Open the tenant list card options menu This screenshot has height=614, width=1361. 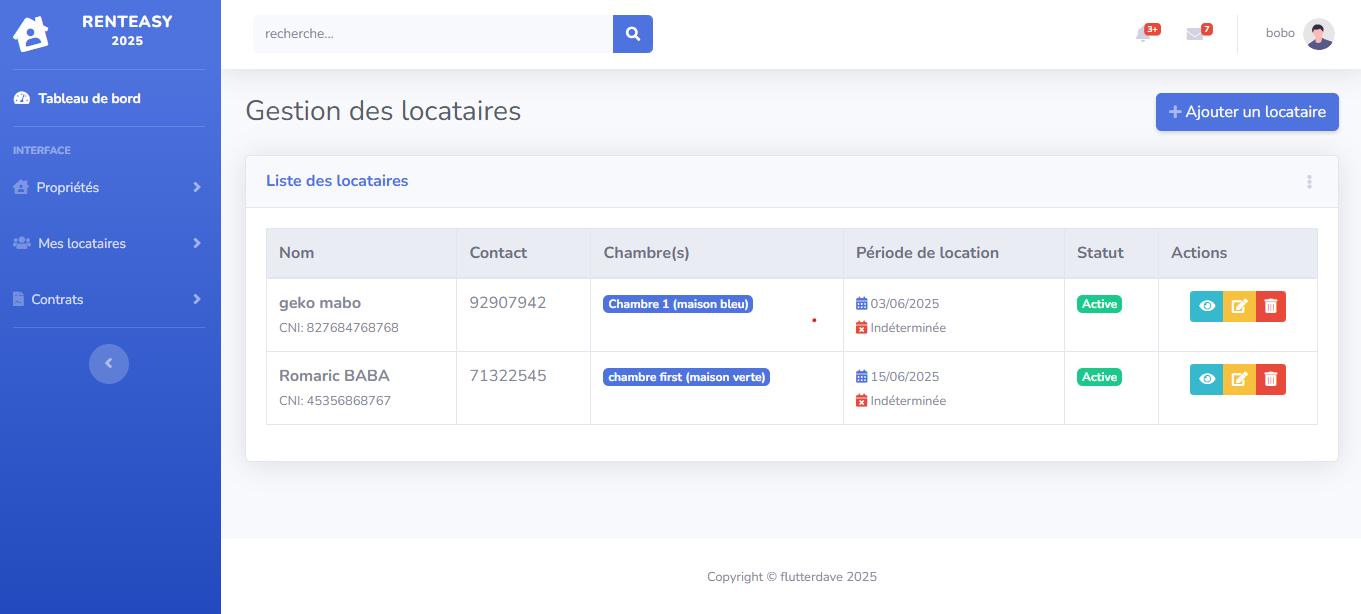(1309, 182)
